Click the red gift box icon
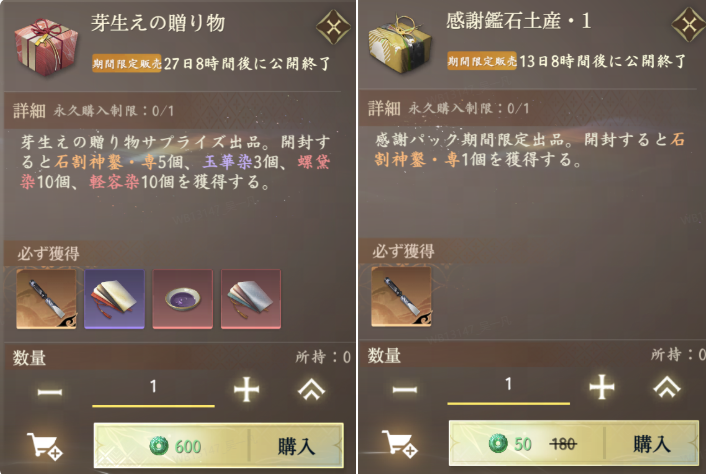The image size is (706, 474). pos(45,47)
